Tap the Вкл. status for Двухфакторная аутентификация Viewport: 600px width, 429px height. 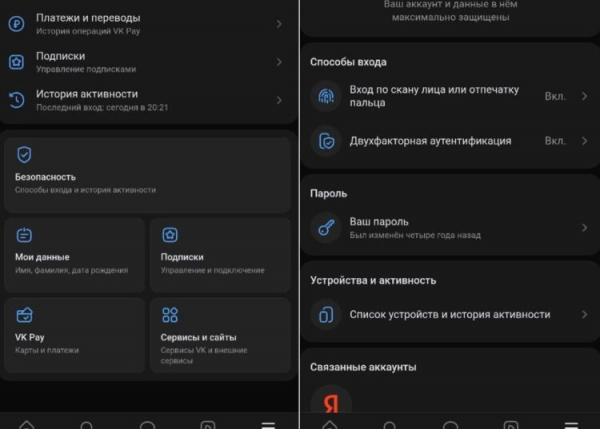point(555,141)
